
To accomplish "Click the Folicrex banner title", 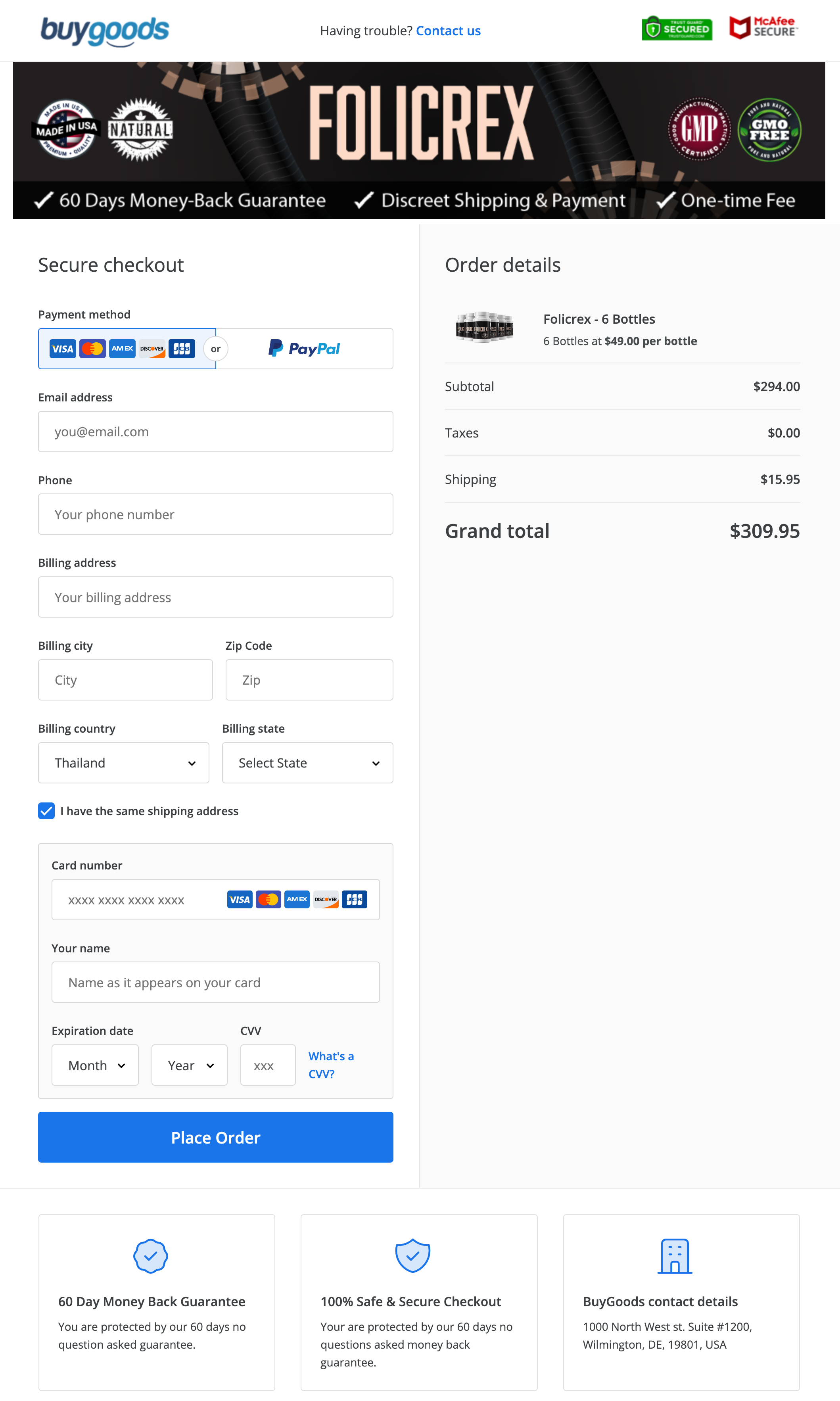I will 422,123.
